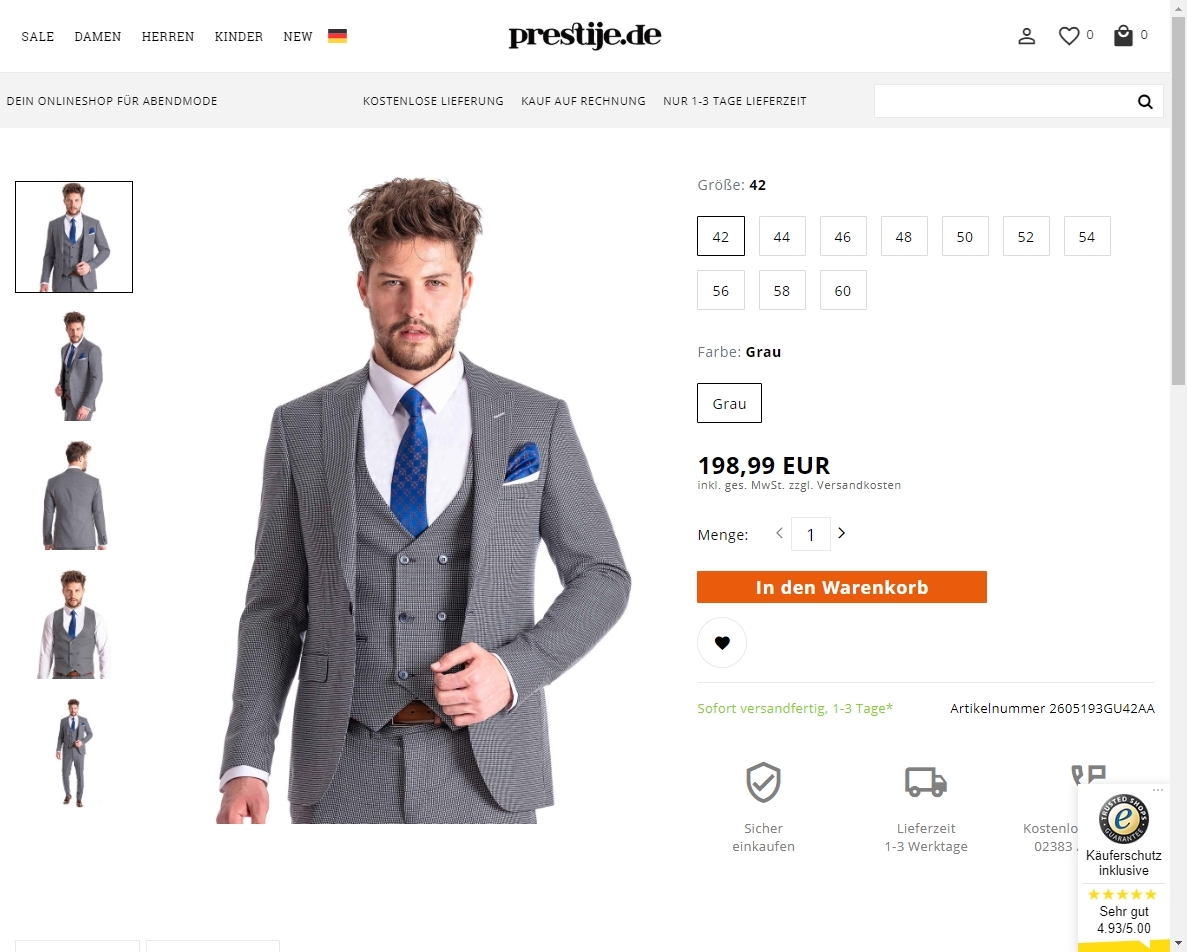This screenshot has height=952, width=1187.
Task: Click the Sicher einkaufen shield icon
Action: point(763,782)
